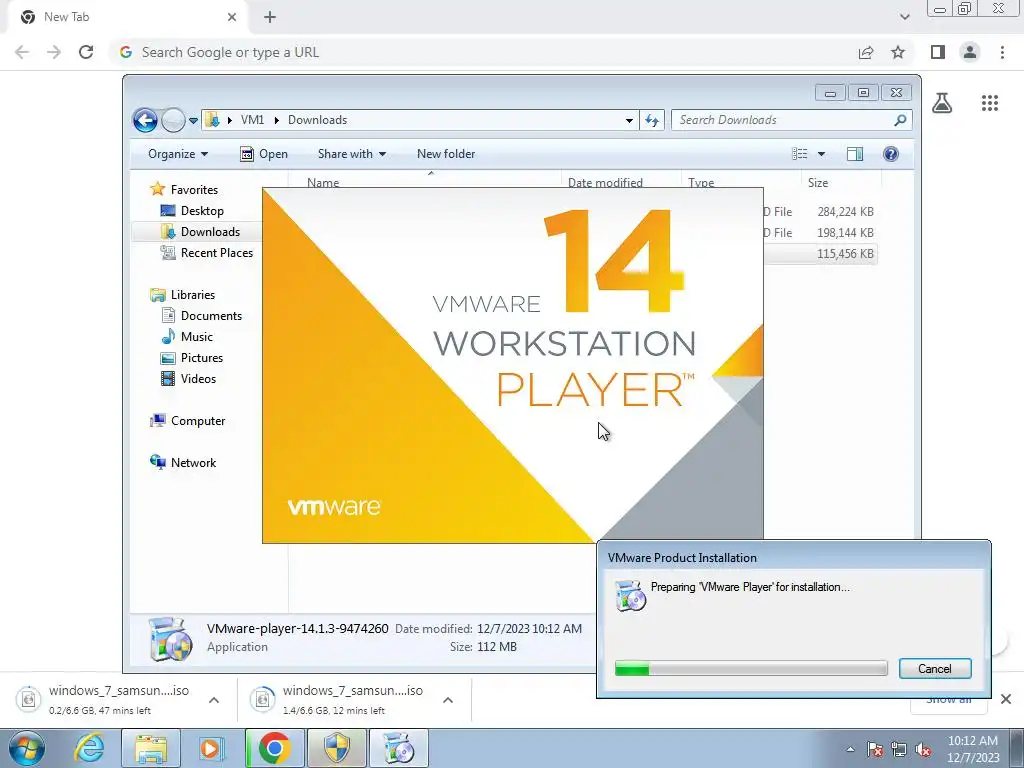Close the New Tab tab

[232, 17]
